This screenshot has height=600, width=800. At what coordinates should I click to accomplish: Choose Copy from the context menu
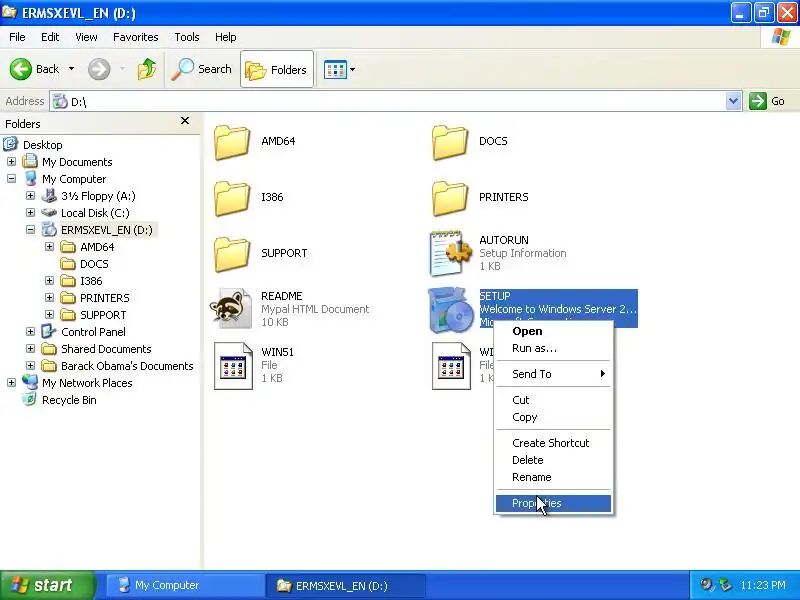click(553, 417)
